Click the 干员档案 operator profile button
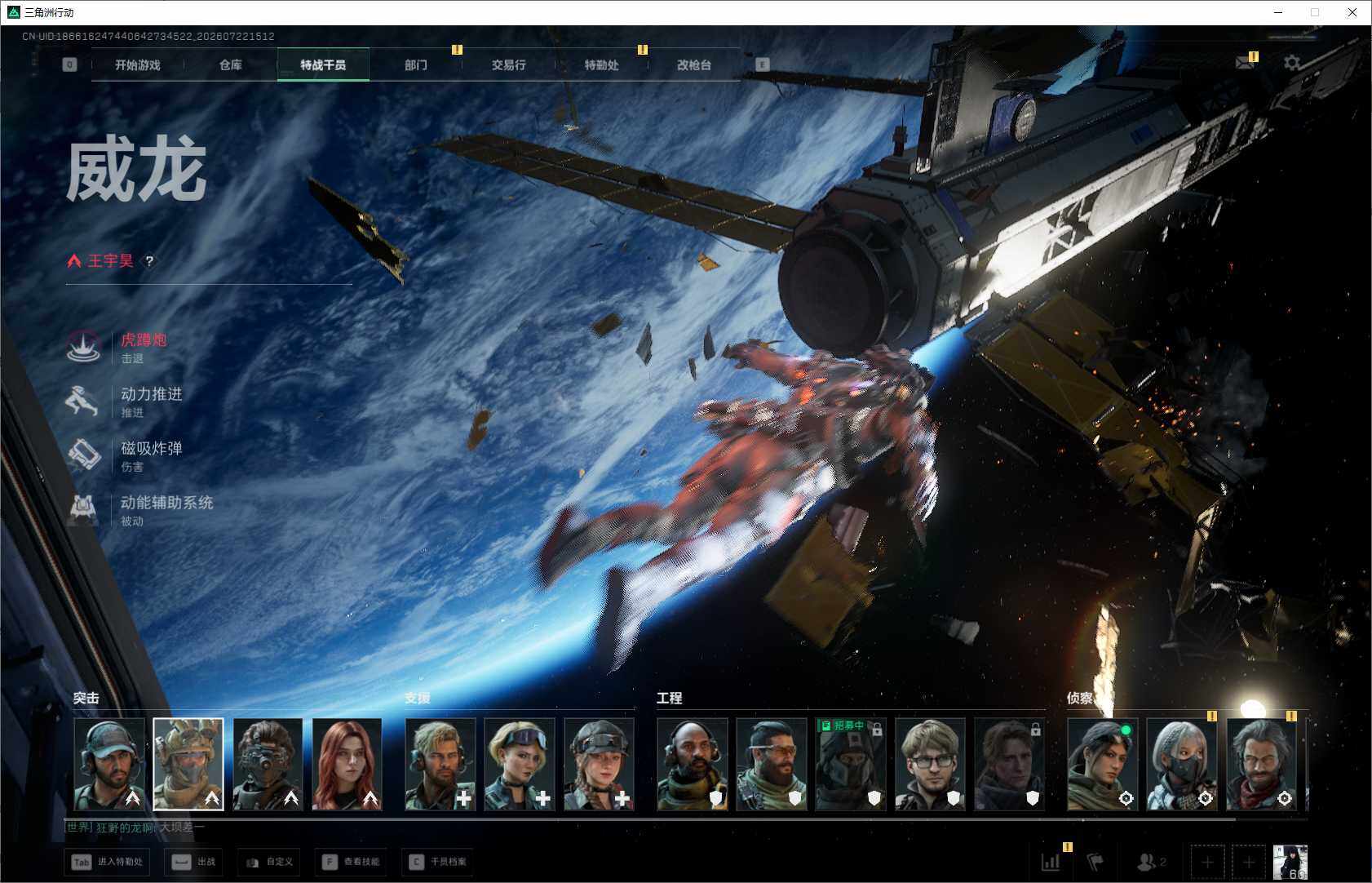This screenshot has width=1372, height=883. coord(438,862)
